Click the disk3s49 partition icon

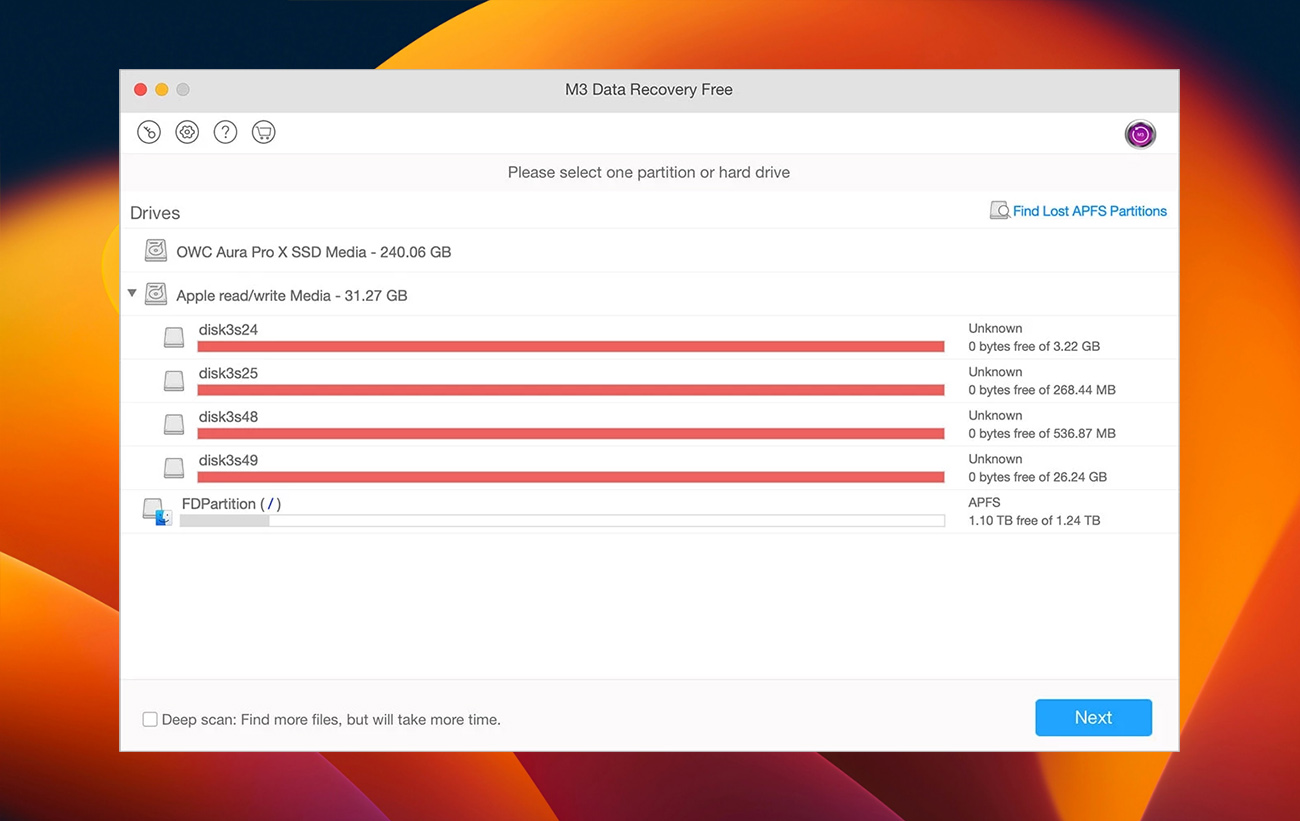pos(174,468)
